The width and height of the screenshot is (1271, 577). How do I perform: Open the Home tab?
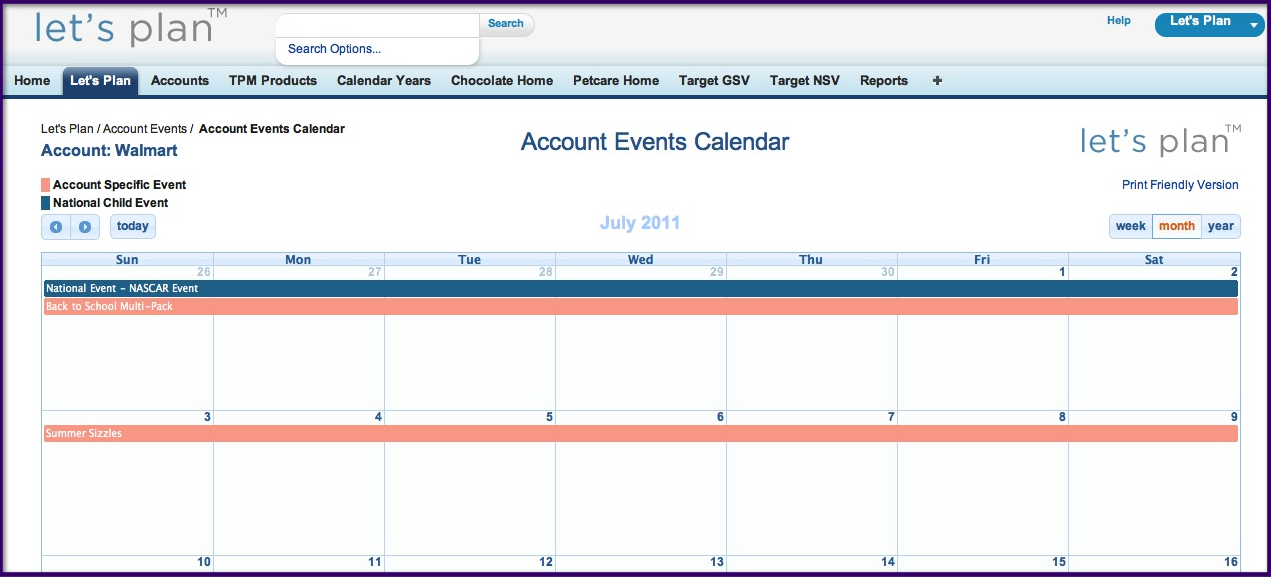click(32, 81)
